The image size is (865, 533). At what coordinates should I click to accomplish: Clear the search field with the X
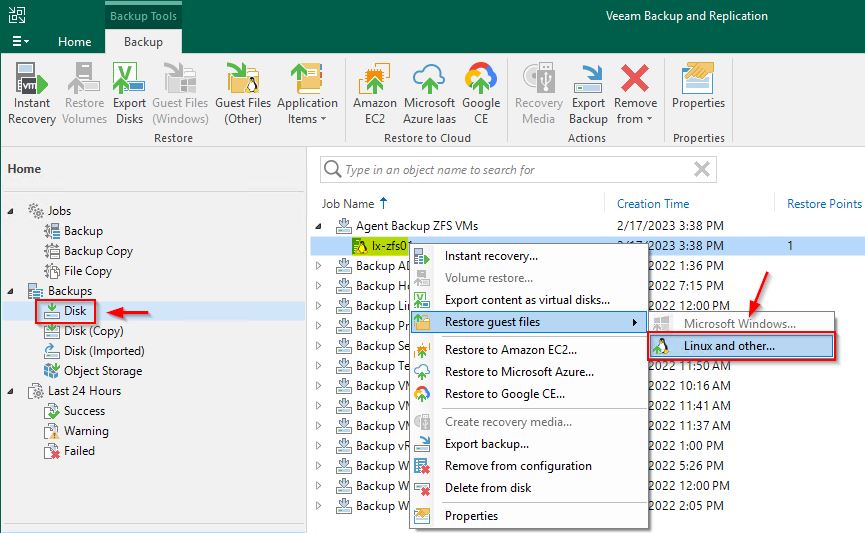click(702, 169)
